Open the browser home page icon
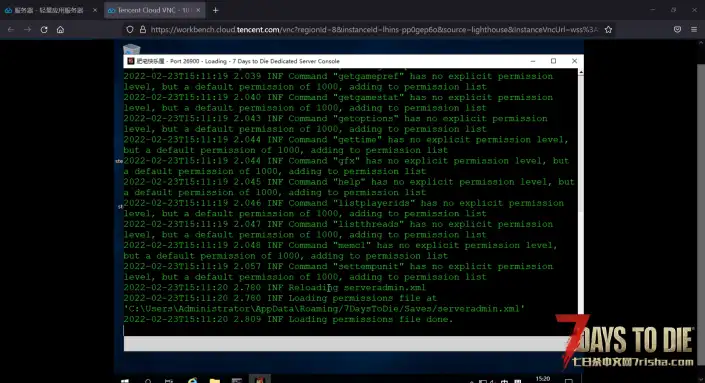Screen dimensions: 705x383 (x=60, y=30)
